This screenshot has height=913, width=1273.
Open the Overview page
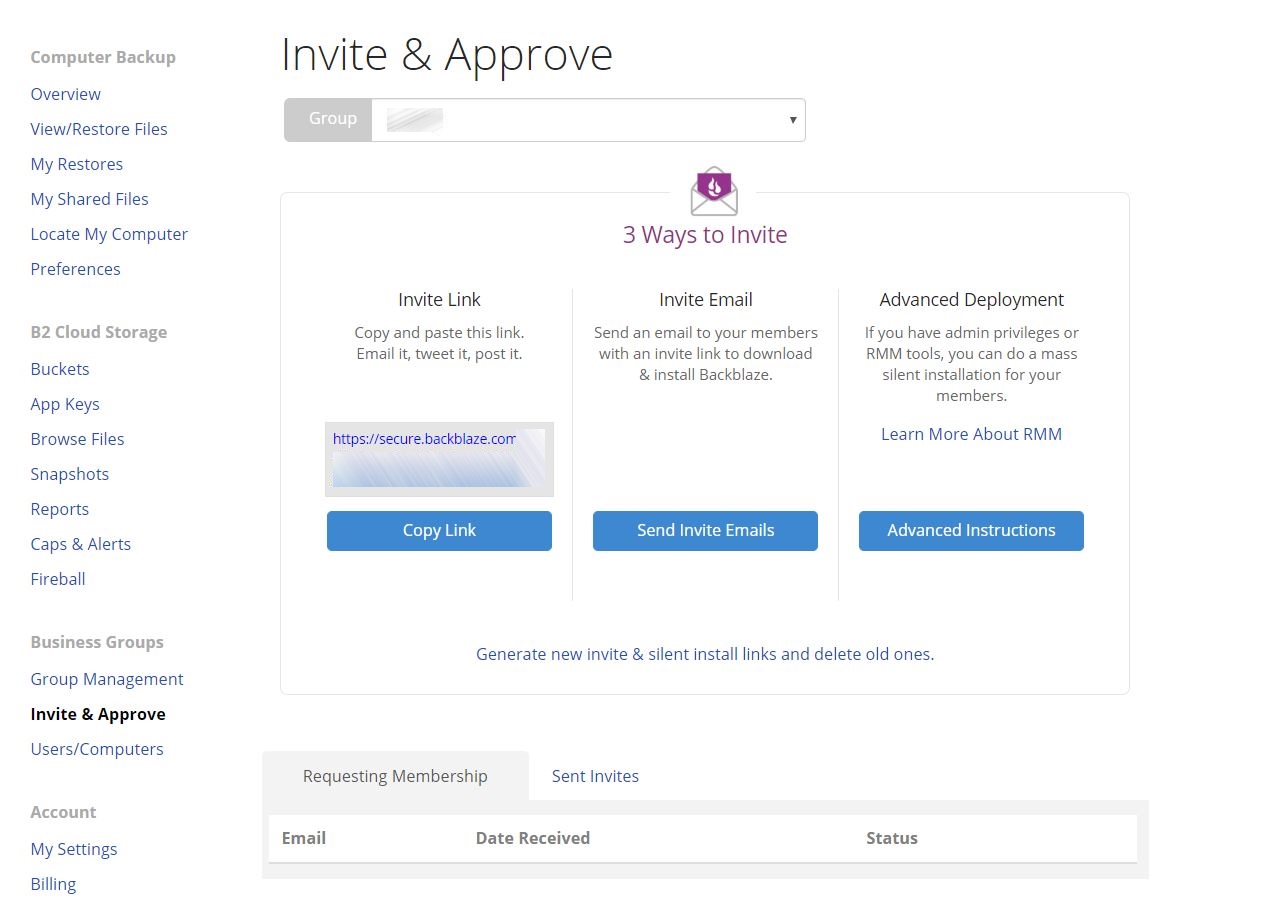(65, 94)
